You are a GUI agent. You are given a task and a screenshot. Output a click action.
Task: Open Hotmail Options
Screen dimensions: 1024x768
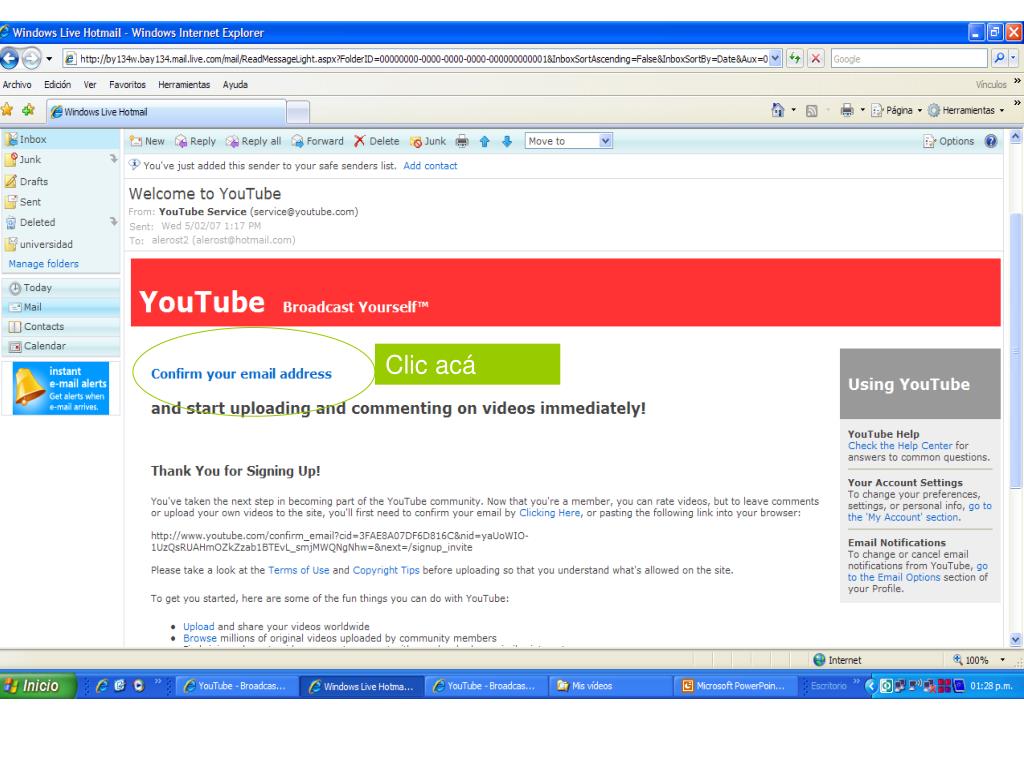click(x=949, y=141)
